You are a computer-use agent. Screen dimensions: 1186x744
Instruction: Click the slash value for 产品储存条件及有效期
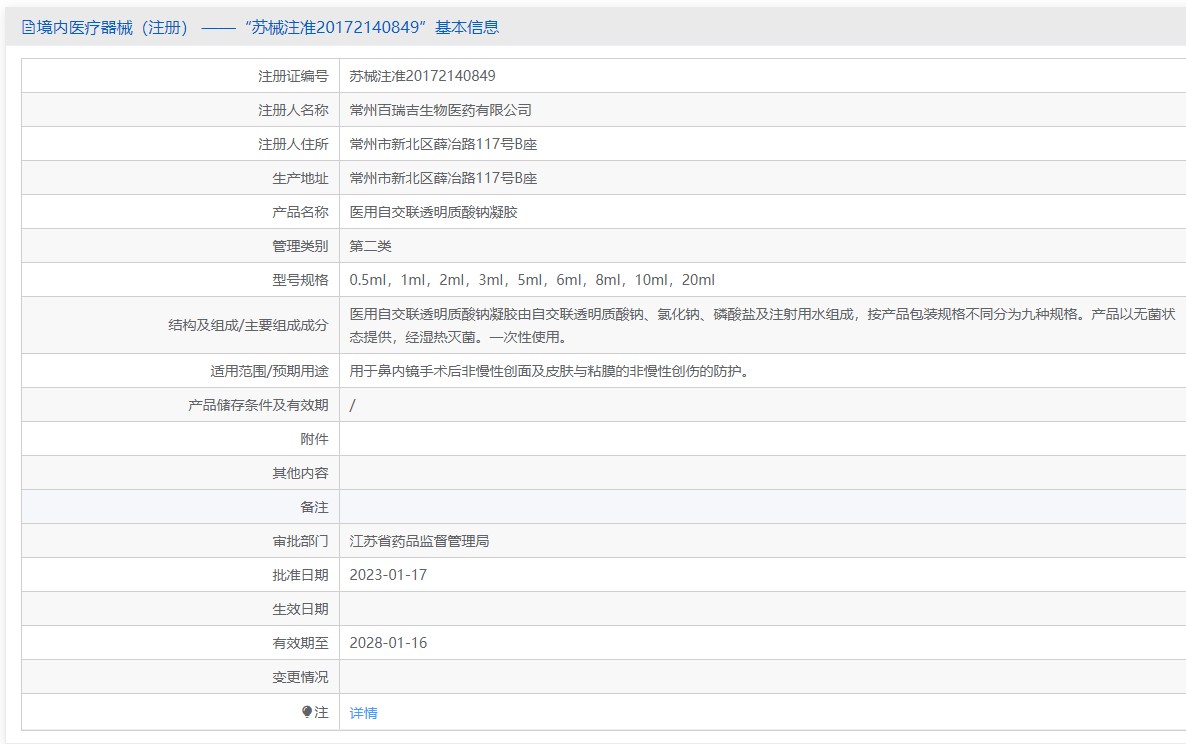pos(352,405)
